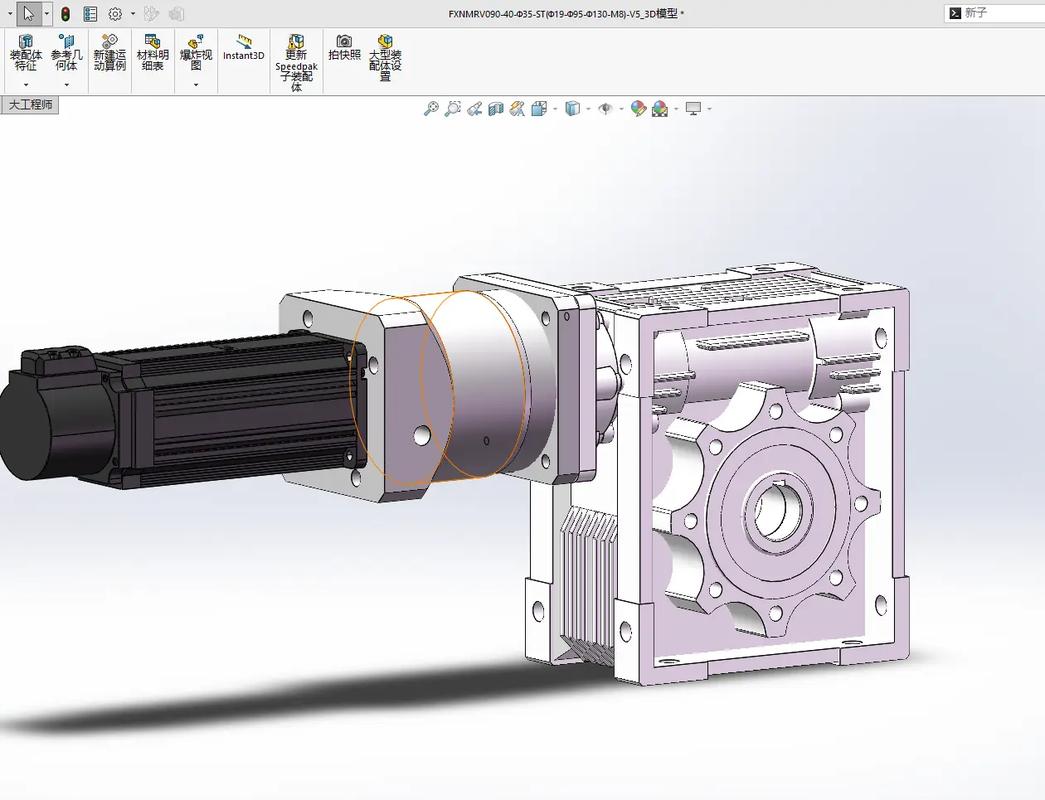Click the 材料明细表 button
Image resolution: width=1045 pixels, height=800 pixels.
153,54
